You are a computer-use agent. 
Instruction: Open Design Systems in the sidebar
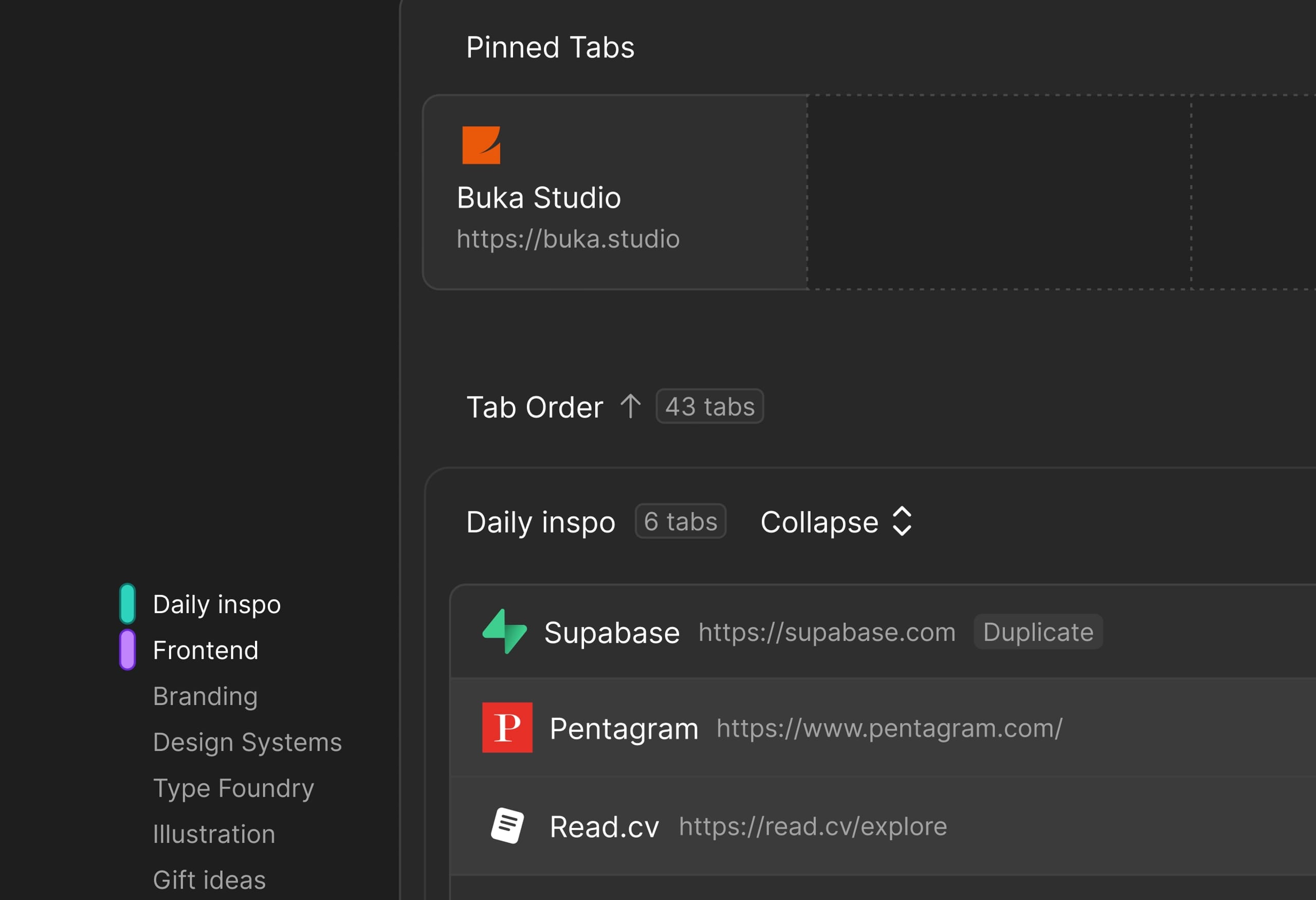pyautogui.click(x=247, y=742)
